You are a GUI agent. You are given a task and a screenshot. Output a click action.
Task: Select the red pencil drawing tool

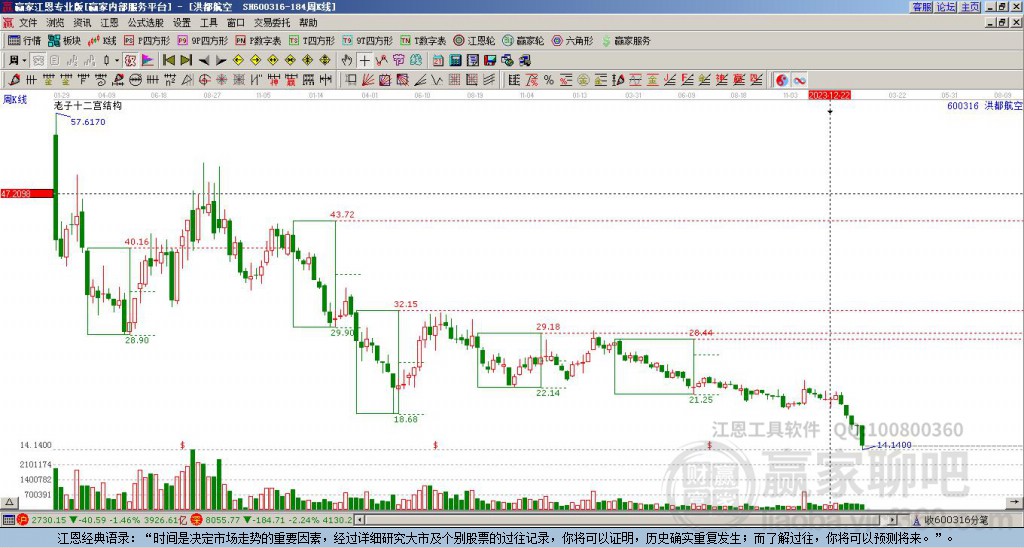(x=14, y=80)
